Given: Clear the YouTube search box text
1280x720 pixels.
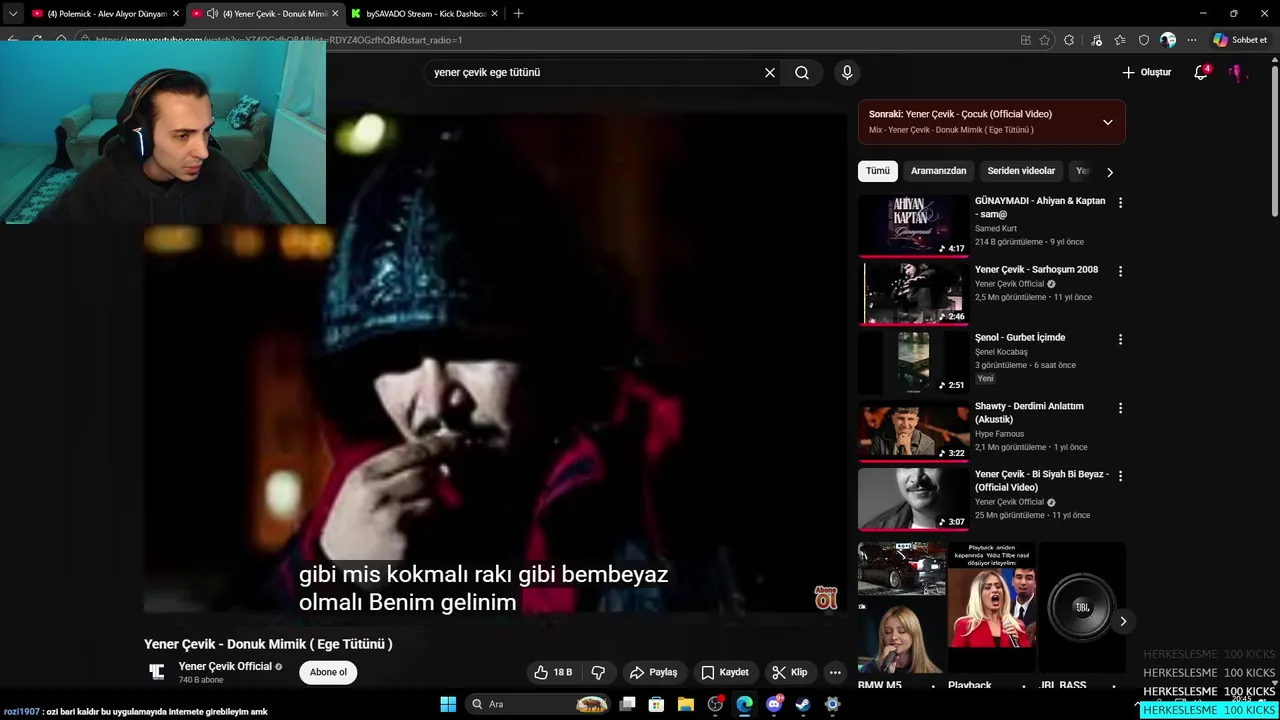Looking at the screenshot, I should (x=770, y=73).
